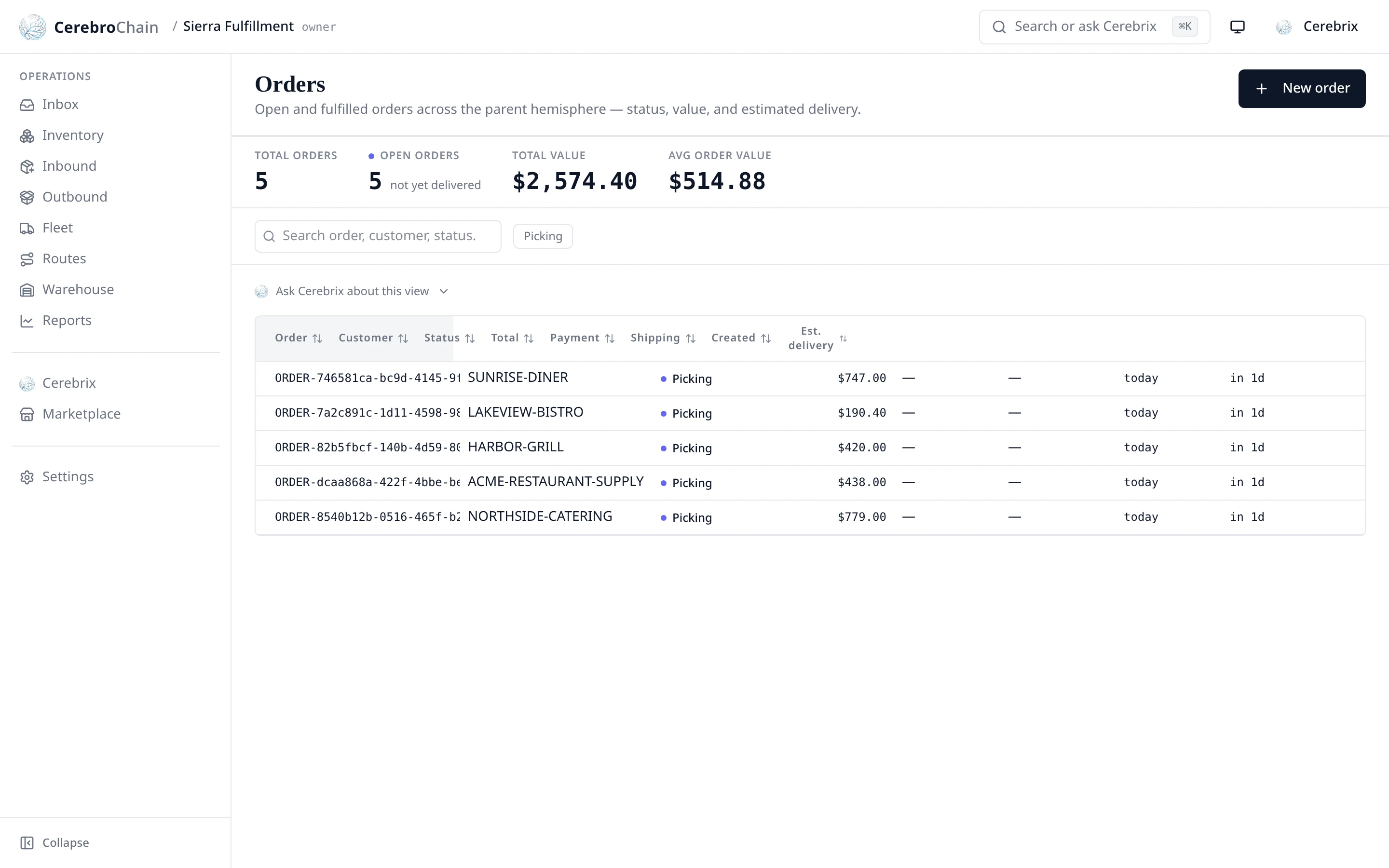Toggle the Picking filter chip

543,236
